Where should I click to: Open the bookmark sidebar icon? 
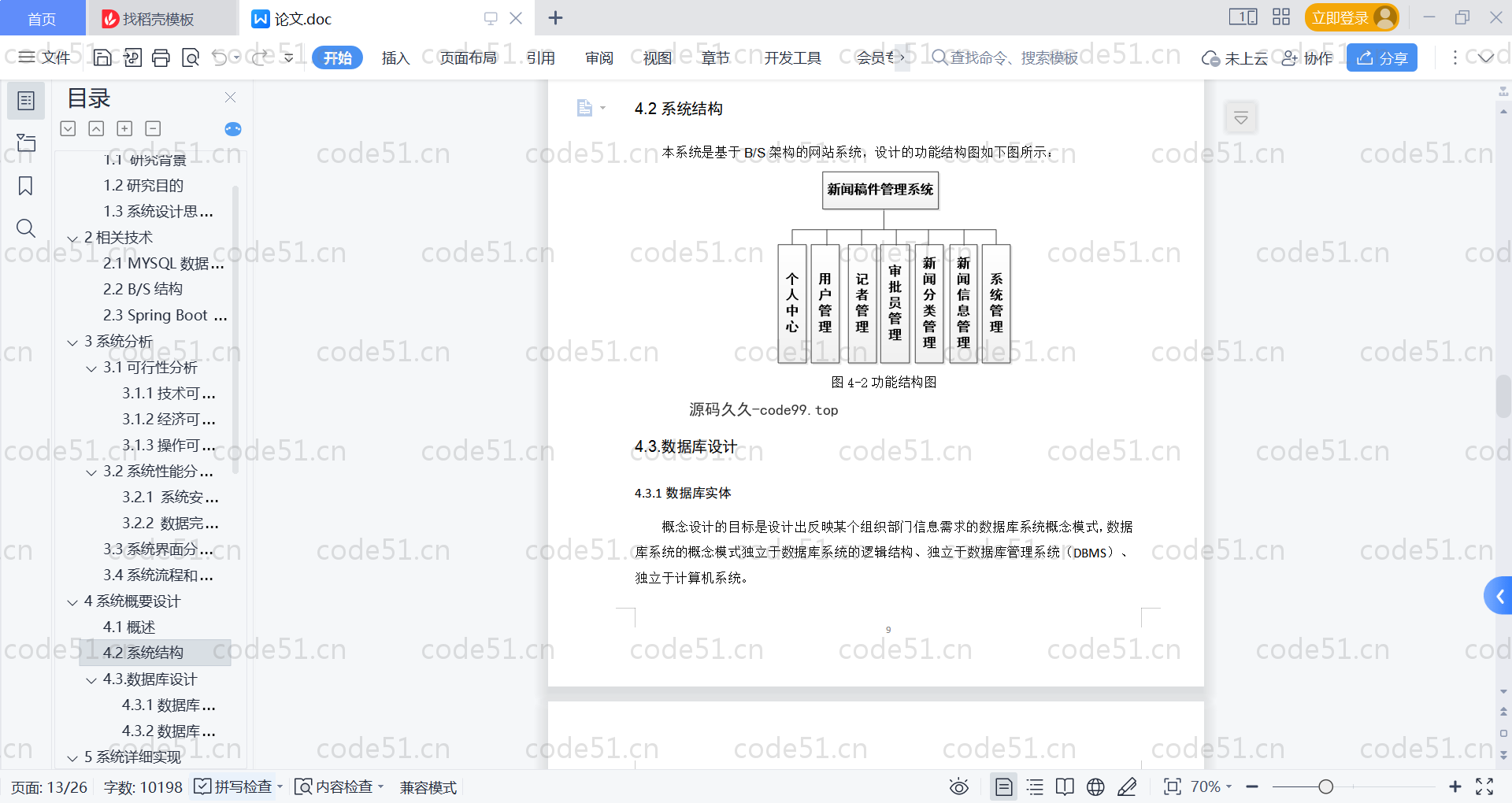(x=26, y=186)
